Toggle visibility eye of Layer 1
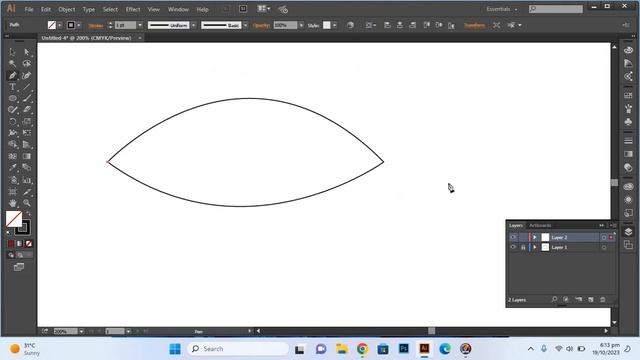 point(513,247)
